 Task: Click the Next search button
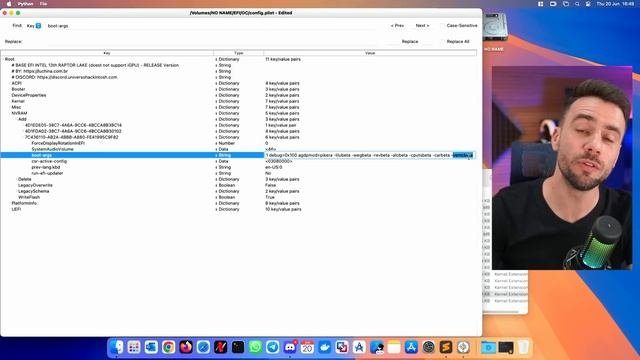tap(422, 26)
